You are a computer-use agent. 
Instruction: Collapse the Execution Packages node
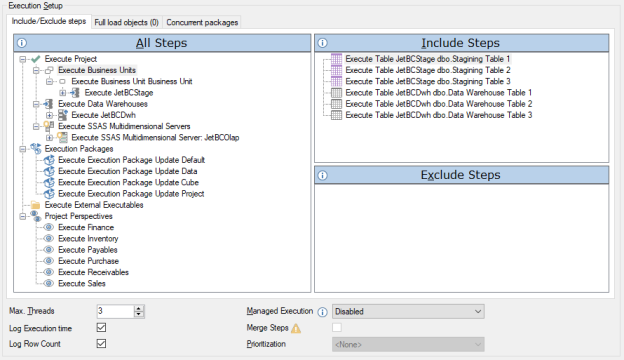(x=23, y=149)
